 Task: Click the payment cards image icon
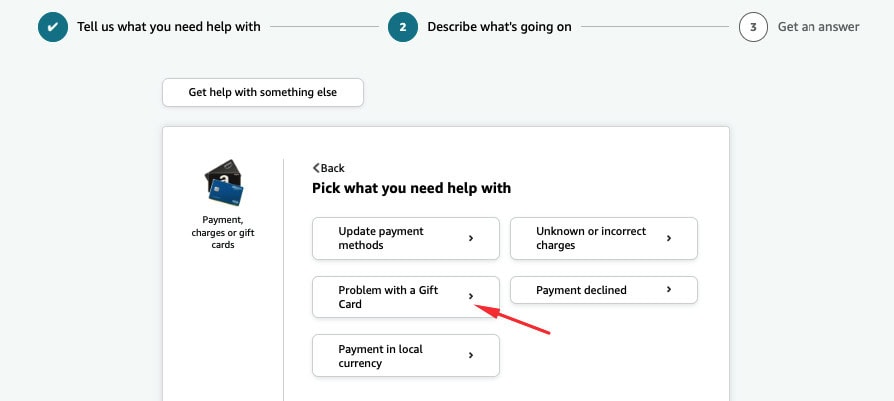(x=224, y=181)
